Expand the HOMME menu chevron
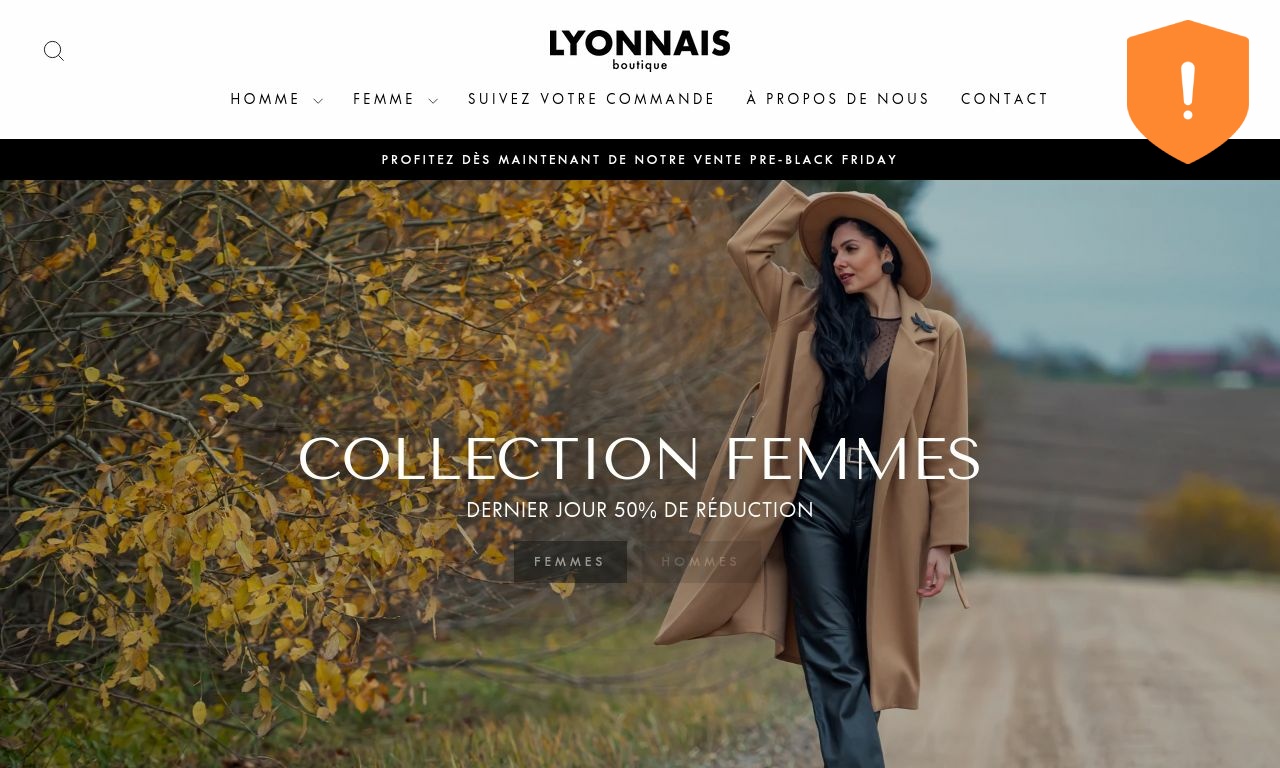Viewport: 1280px width, 768px height. click(x=318, y=101)
